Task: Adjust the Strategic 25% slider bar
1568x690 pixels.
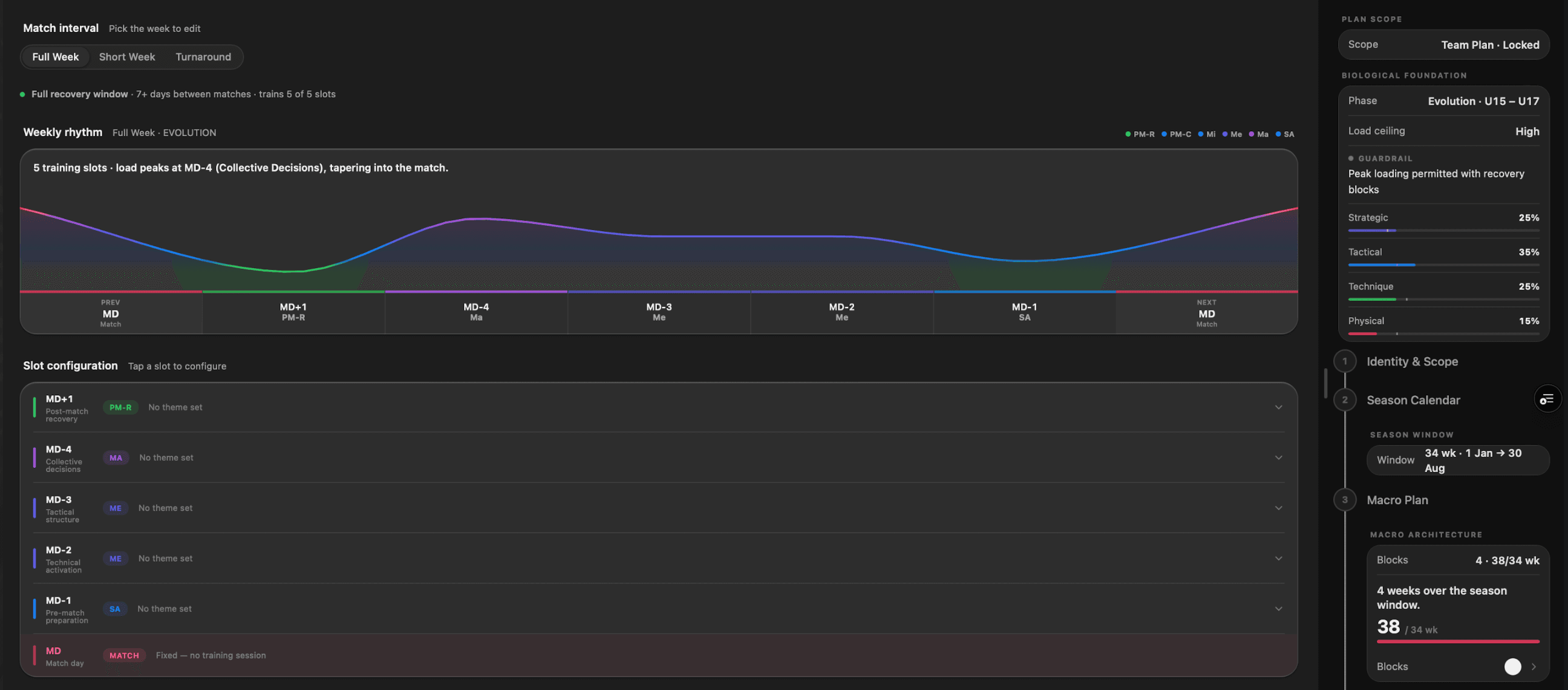Action: (1443, 231)
